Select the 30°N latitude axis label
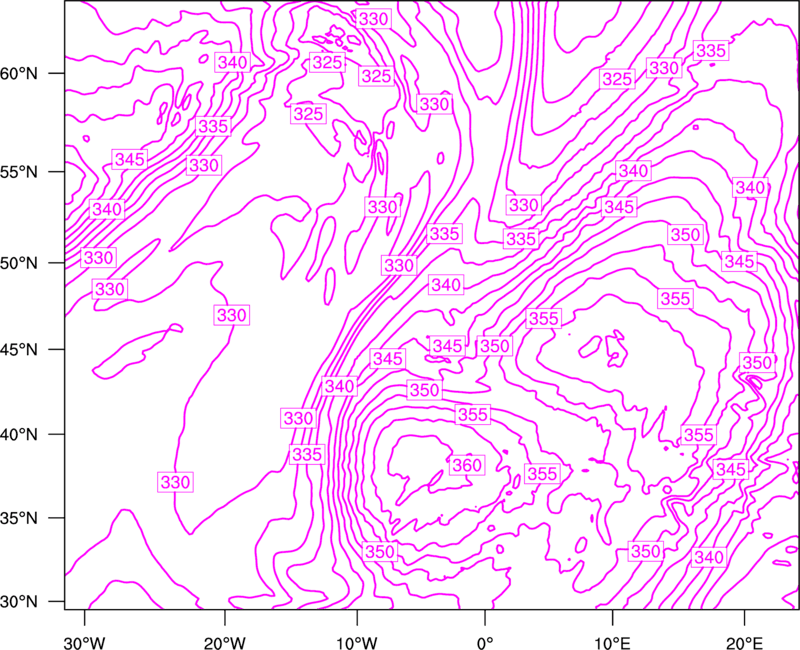Screen dimensions: 800x650 tap(19, 602)
